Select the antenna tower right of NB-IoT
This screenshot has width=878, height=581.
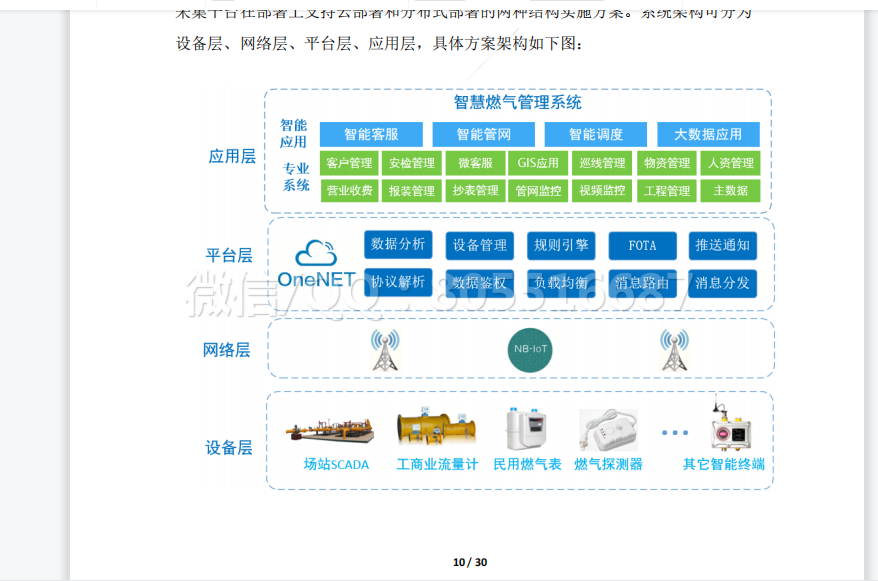(x=674, y=350)
